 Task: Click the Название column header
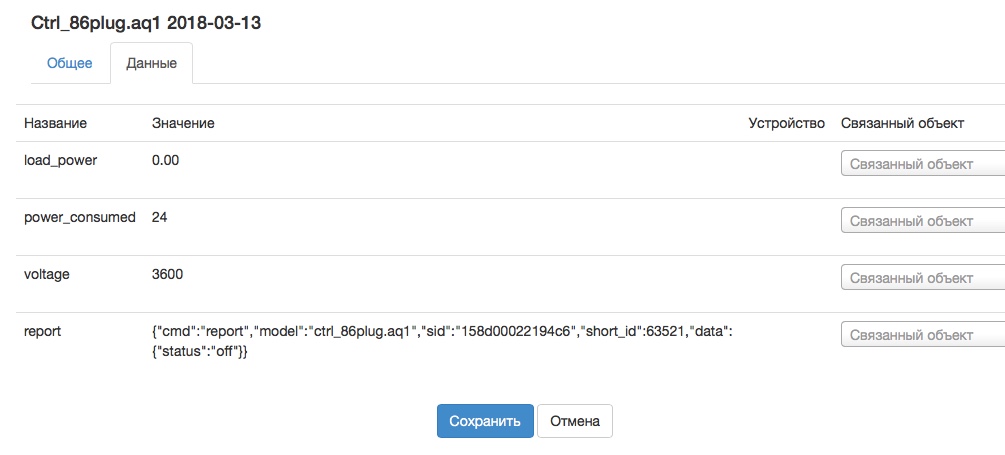[55, 123]
